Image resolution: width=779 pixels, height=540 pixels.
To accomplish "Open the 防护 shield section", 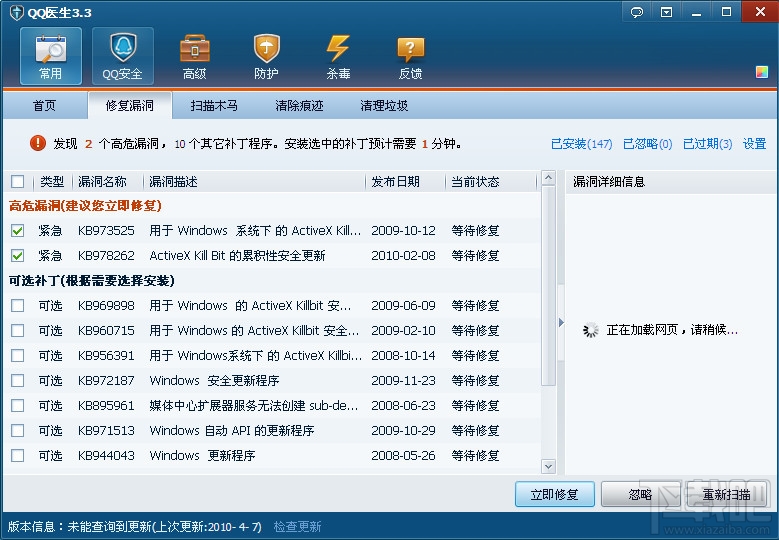I will [267, 56].
